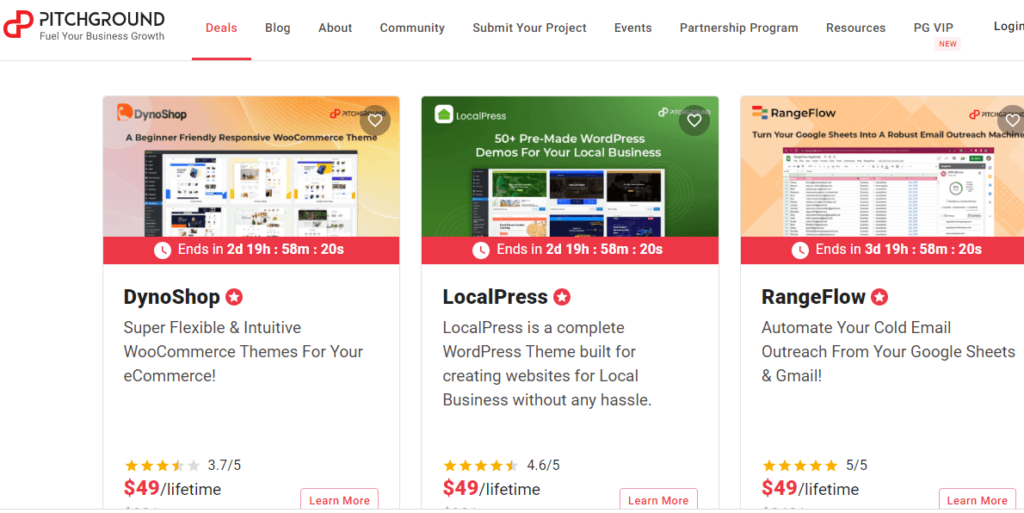The width and height of the screenshot is (1024, 513).
Task: Click the RangeFlow red star badge
Action: [879, 297]
